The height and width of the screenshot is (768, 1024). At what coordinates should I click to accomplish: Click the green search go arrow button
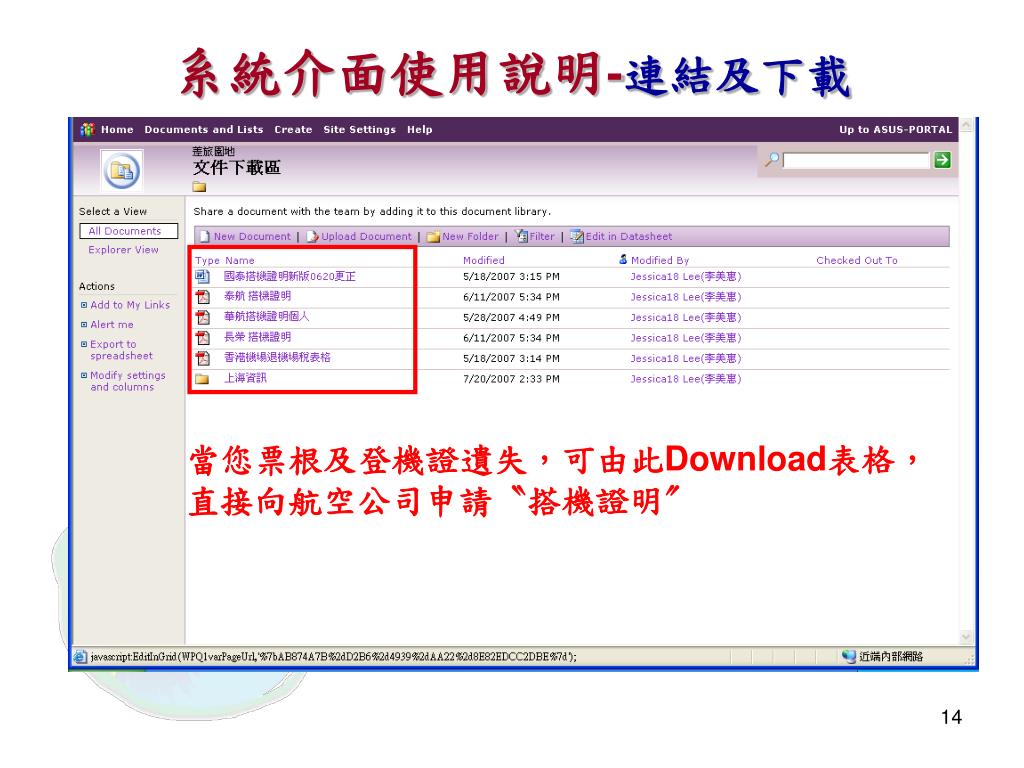tap(942, 160)
